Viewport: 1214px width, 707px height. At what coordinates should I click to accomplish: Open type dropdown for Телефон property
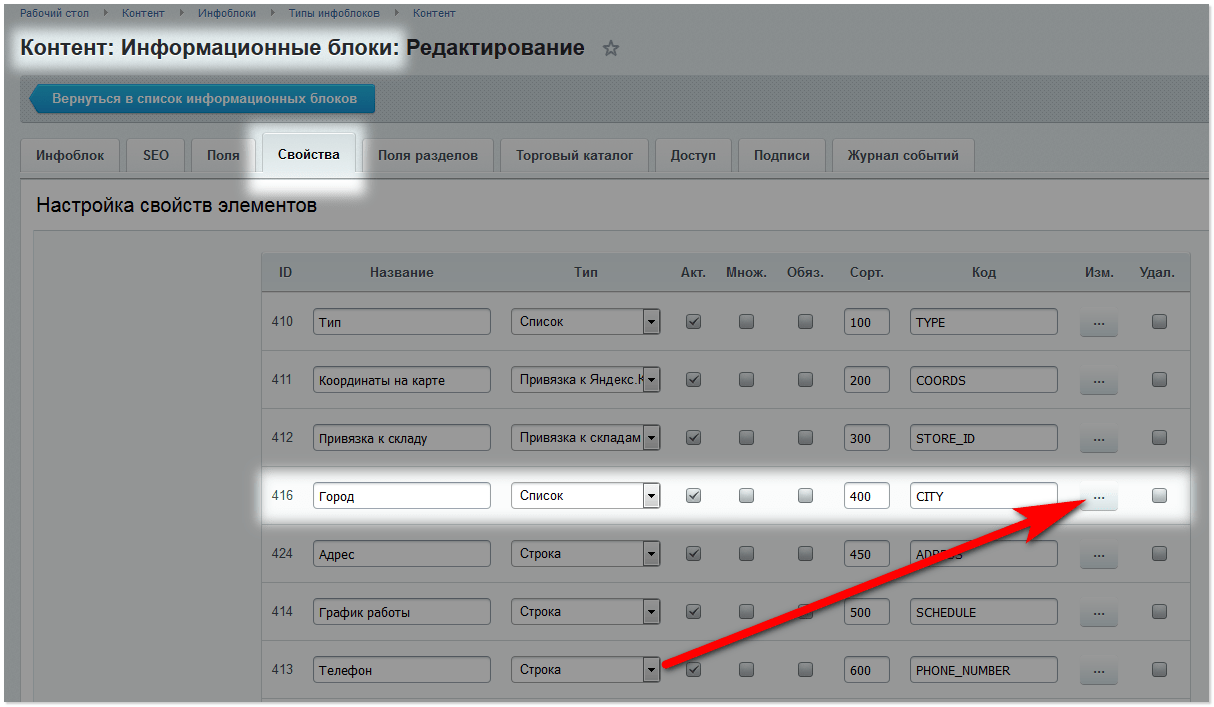(x=586, y=670)
